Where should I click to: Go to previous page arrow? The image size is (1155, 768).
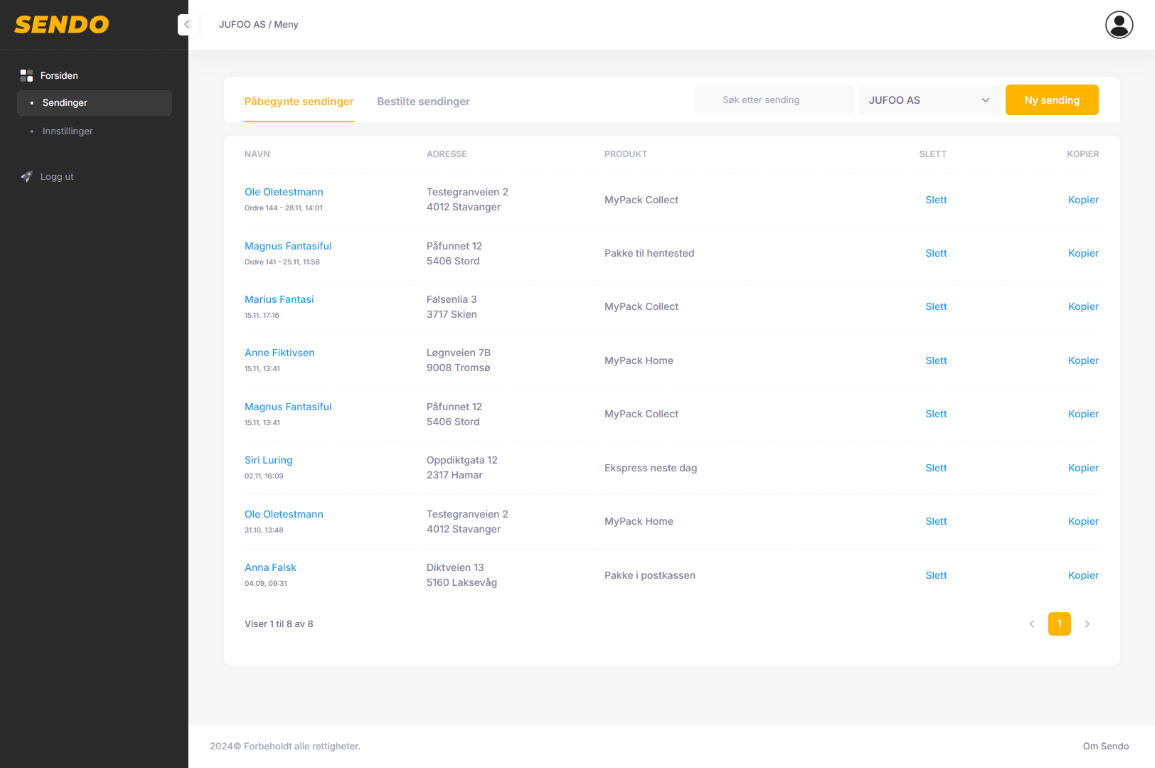click(x=1031, y=624)
